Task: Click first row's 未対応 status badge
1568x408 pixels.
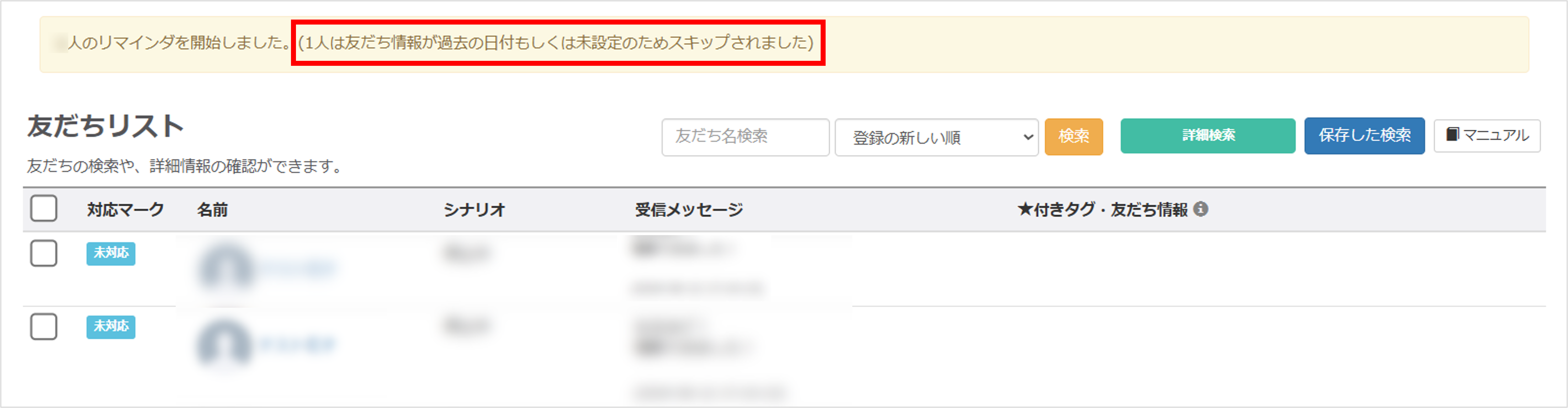Action: click(x=111, y=253)
